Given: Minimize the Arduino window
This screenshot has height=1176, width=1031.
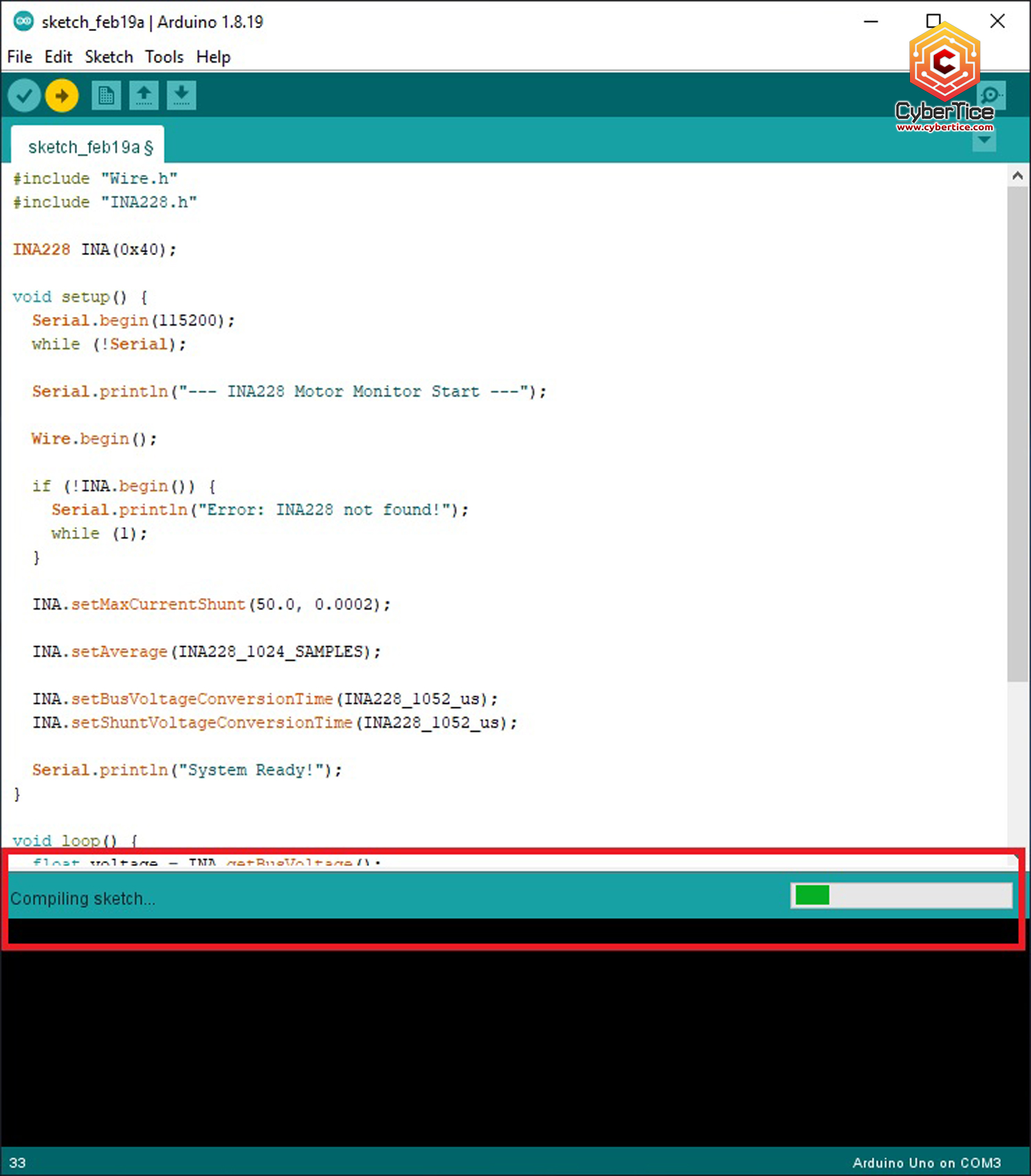Looking at the screenshot, I should pyautogui.click(x=871, y=21).
